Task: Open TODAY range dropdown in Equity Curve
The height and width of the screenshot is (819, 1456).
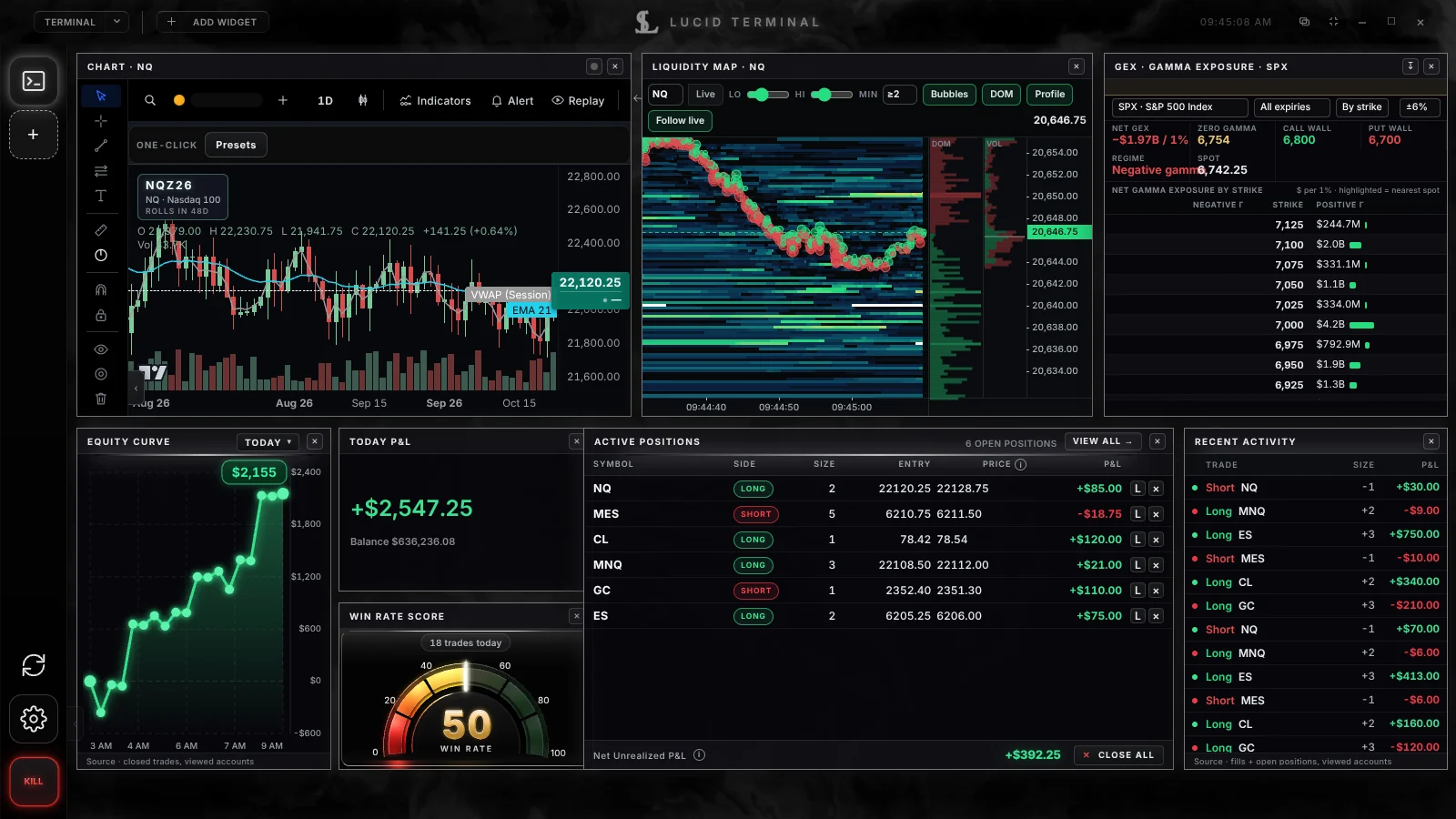Action: click(268, 442)
